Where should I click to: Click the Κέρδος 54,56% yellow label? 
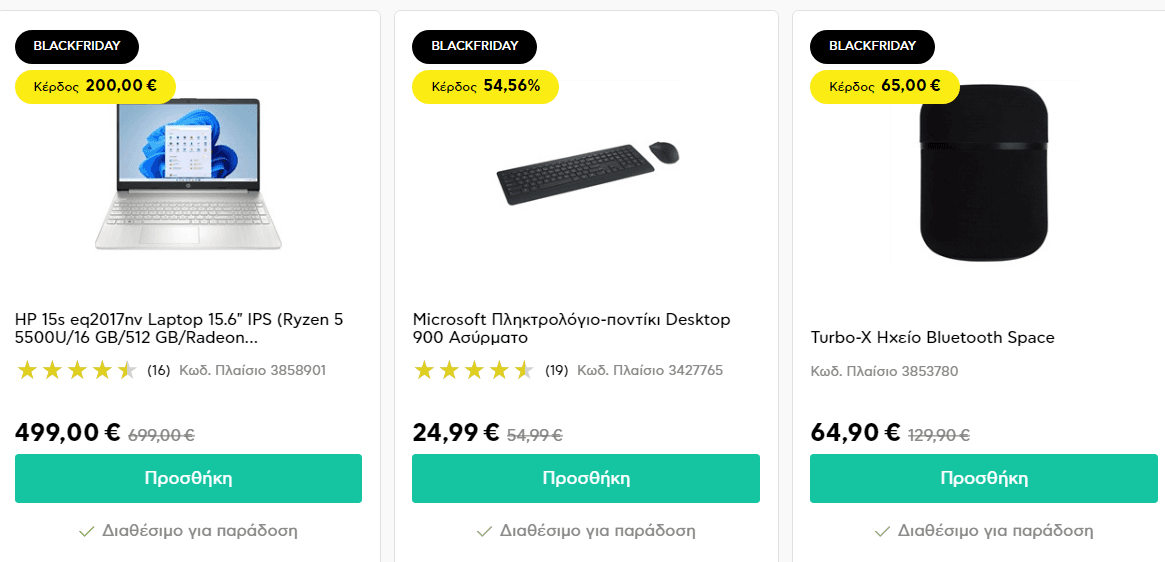(x=485, y=86)
